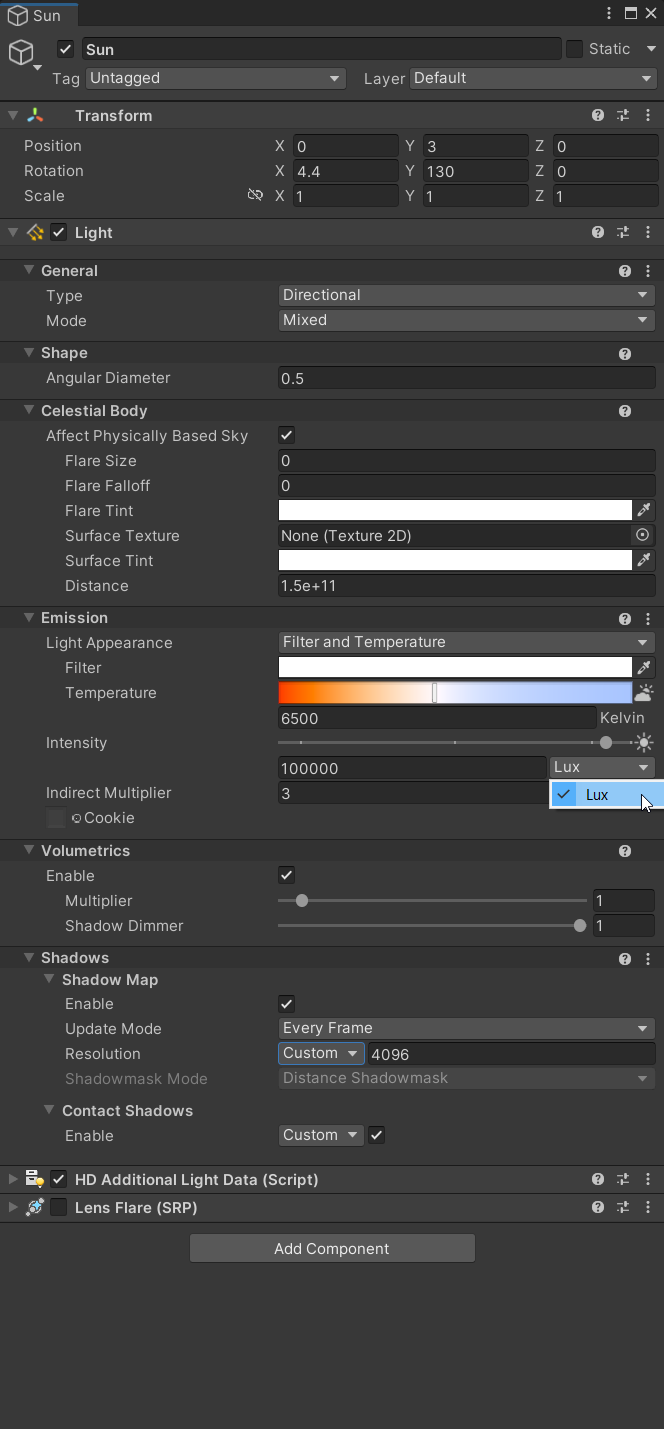Open the Light Appearance dropdown
Screen dimensions: 664x1429
tap(466, 642)
